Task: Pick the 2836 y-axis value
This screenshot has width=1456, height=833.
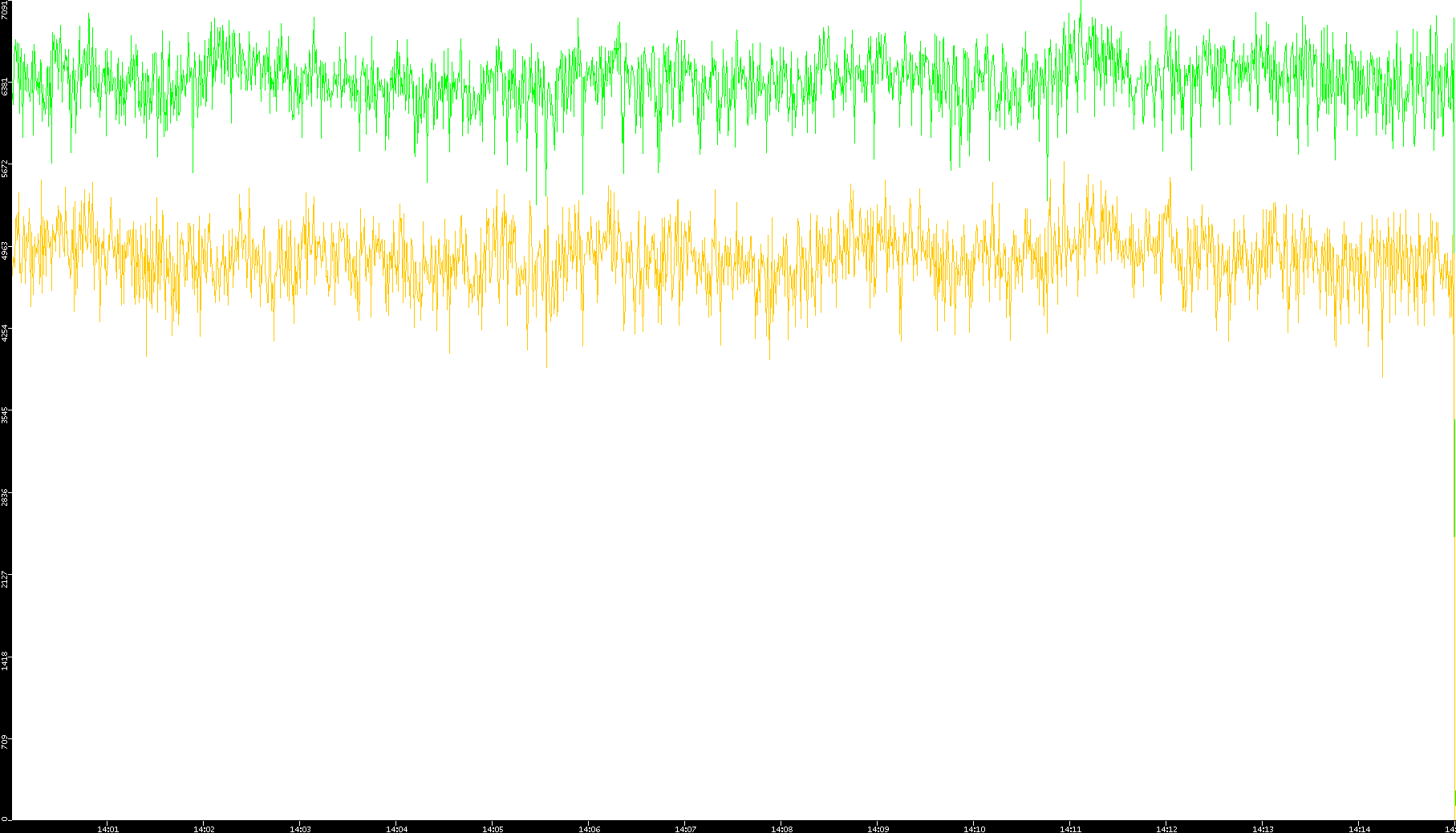Action: [x=6, y=496]
